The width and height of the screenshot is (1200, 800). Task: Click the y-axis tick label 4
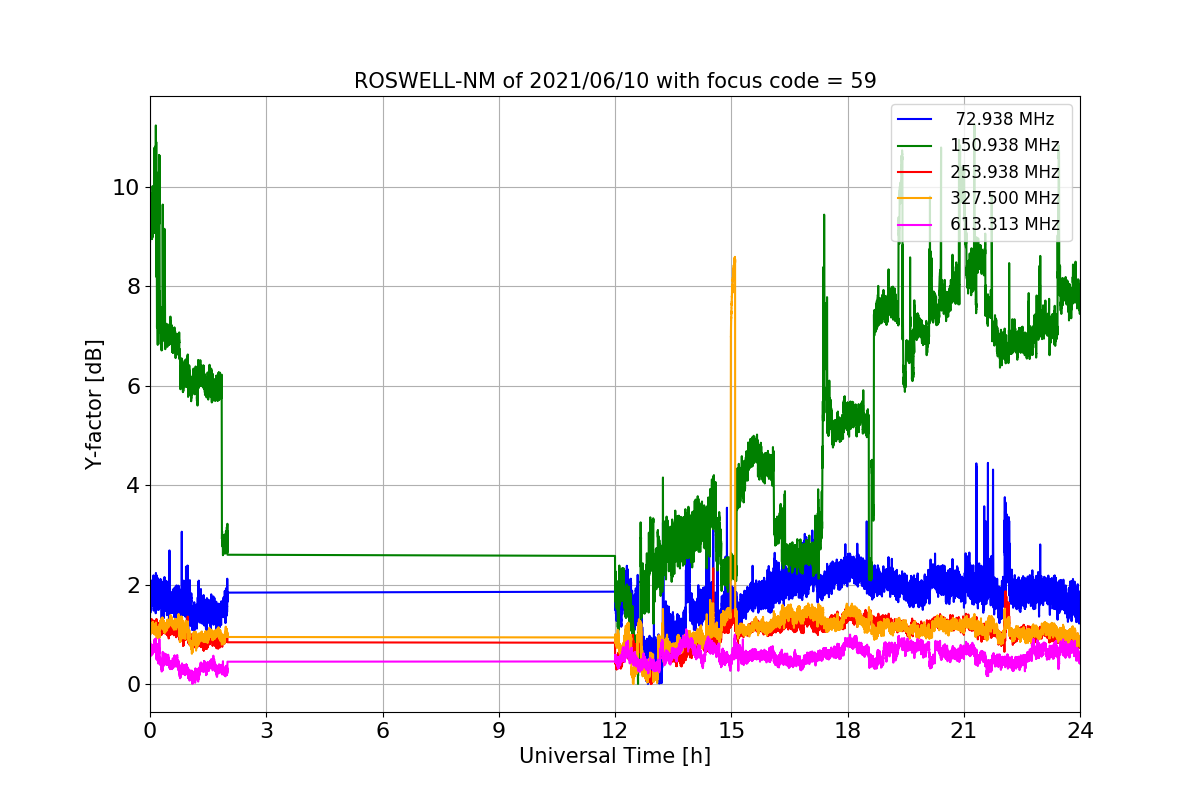pos(134,486)
